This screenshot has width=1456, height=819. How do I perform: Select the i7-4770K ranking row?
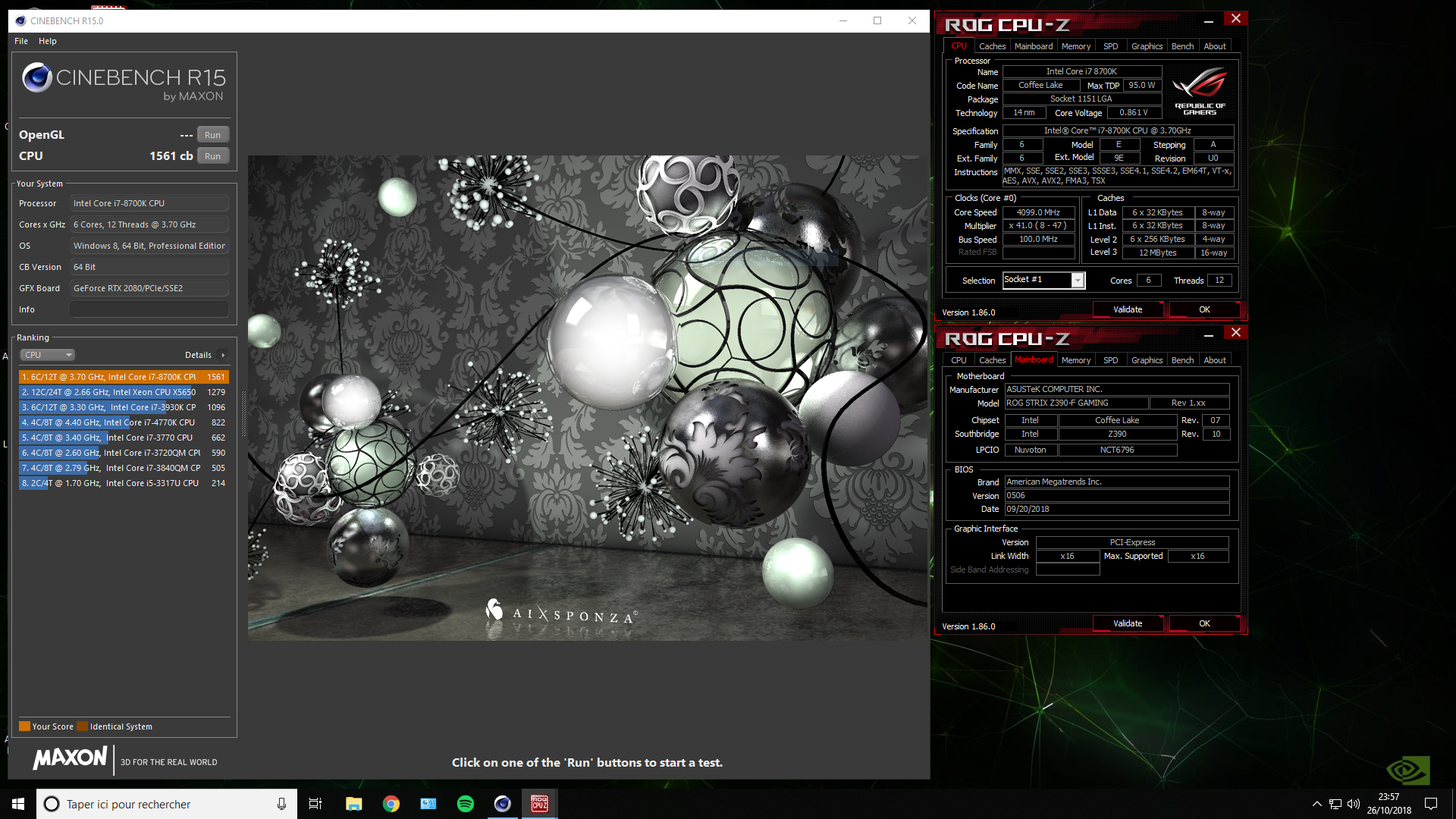pos(124,422)
